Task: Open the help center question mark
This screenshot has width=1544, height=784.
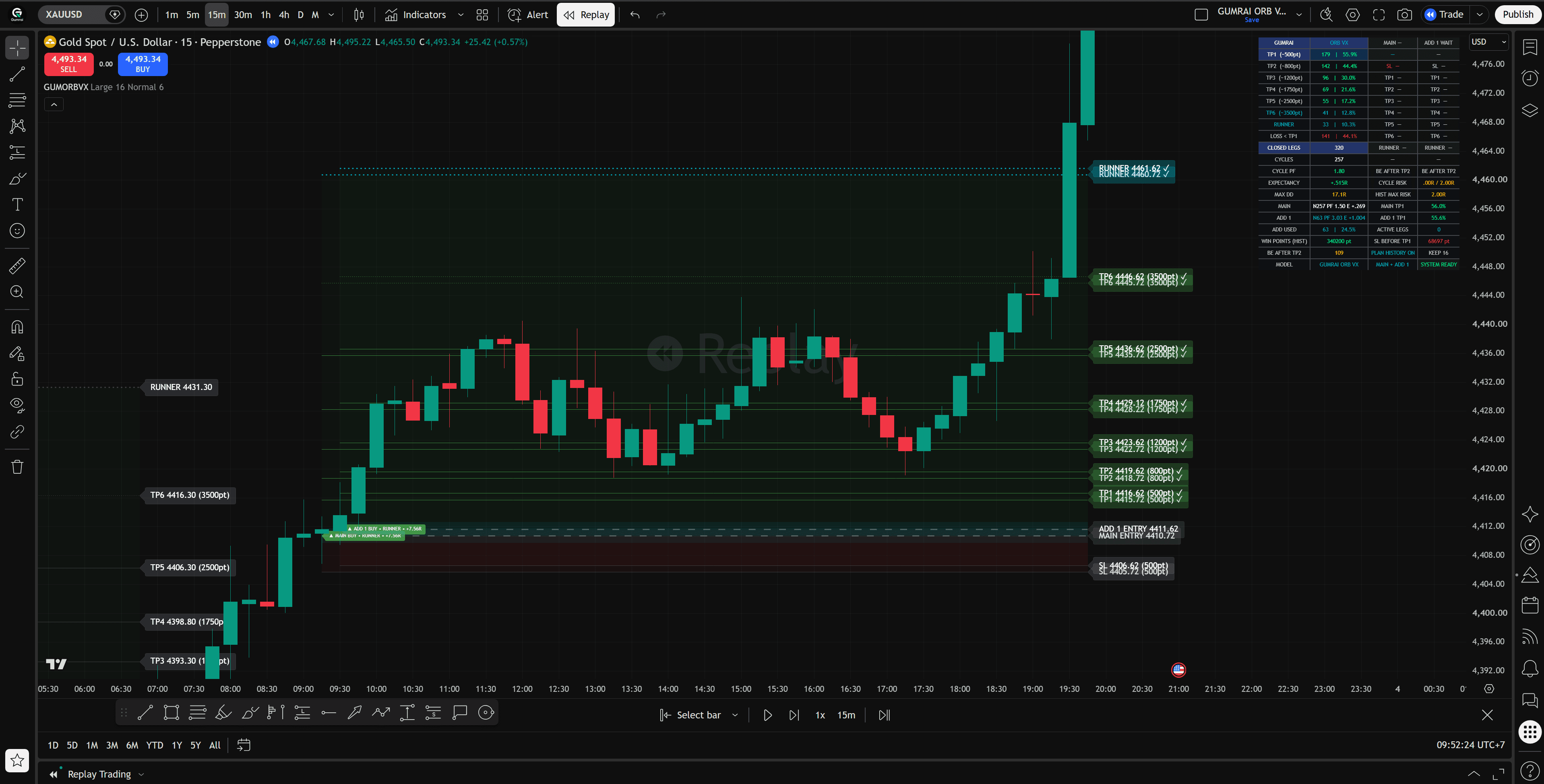Action: click(x=1530, y=771)
